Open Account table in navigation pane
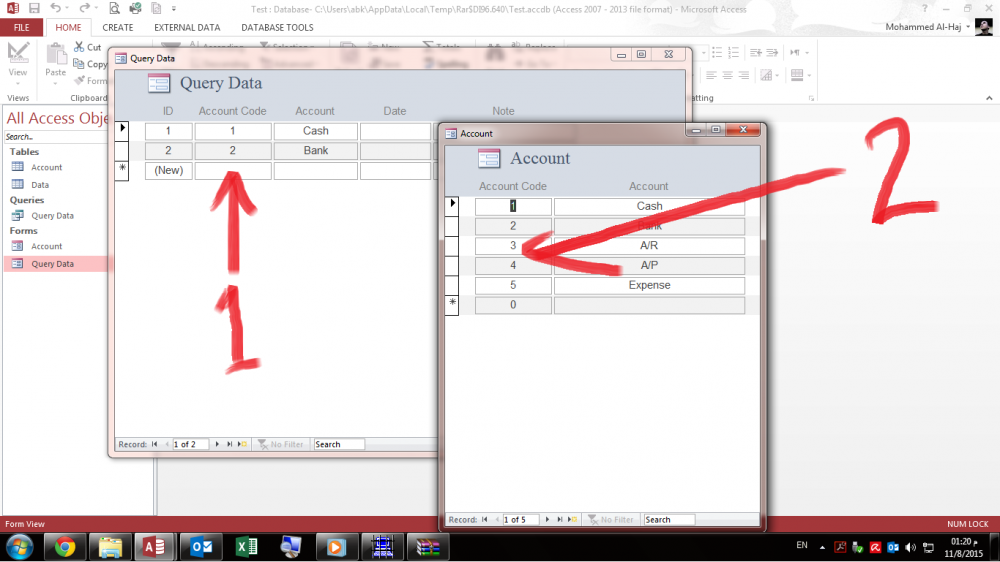This screenshot has width=1000, height=562. [x=47, y=167]
